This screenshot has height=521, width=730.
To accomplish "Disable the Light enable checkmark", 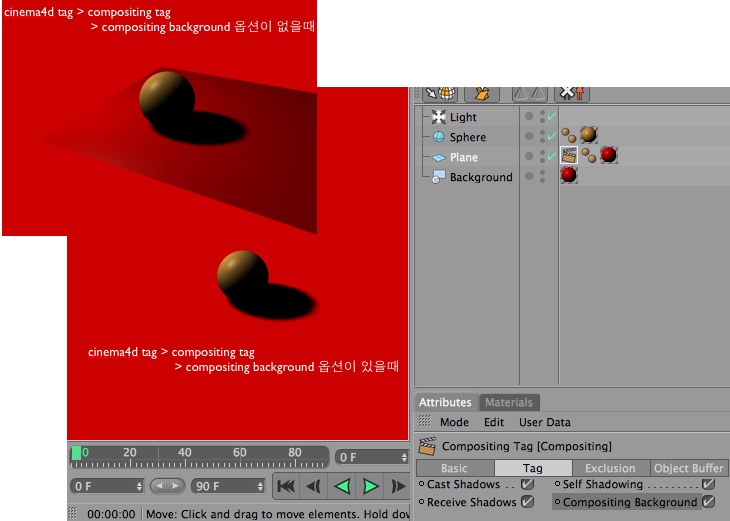I will pyautogui.click(x=552, y=116).
